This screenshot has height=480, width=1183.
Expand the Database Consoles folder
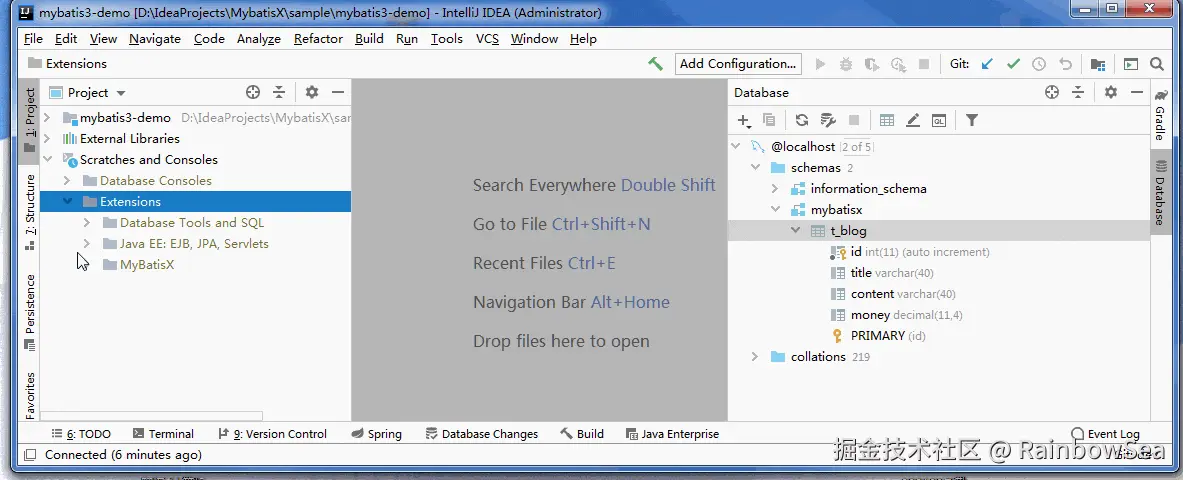click(67, 180)
